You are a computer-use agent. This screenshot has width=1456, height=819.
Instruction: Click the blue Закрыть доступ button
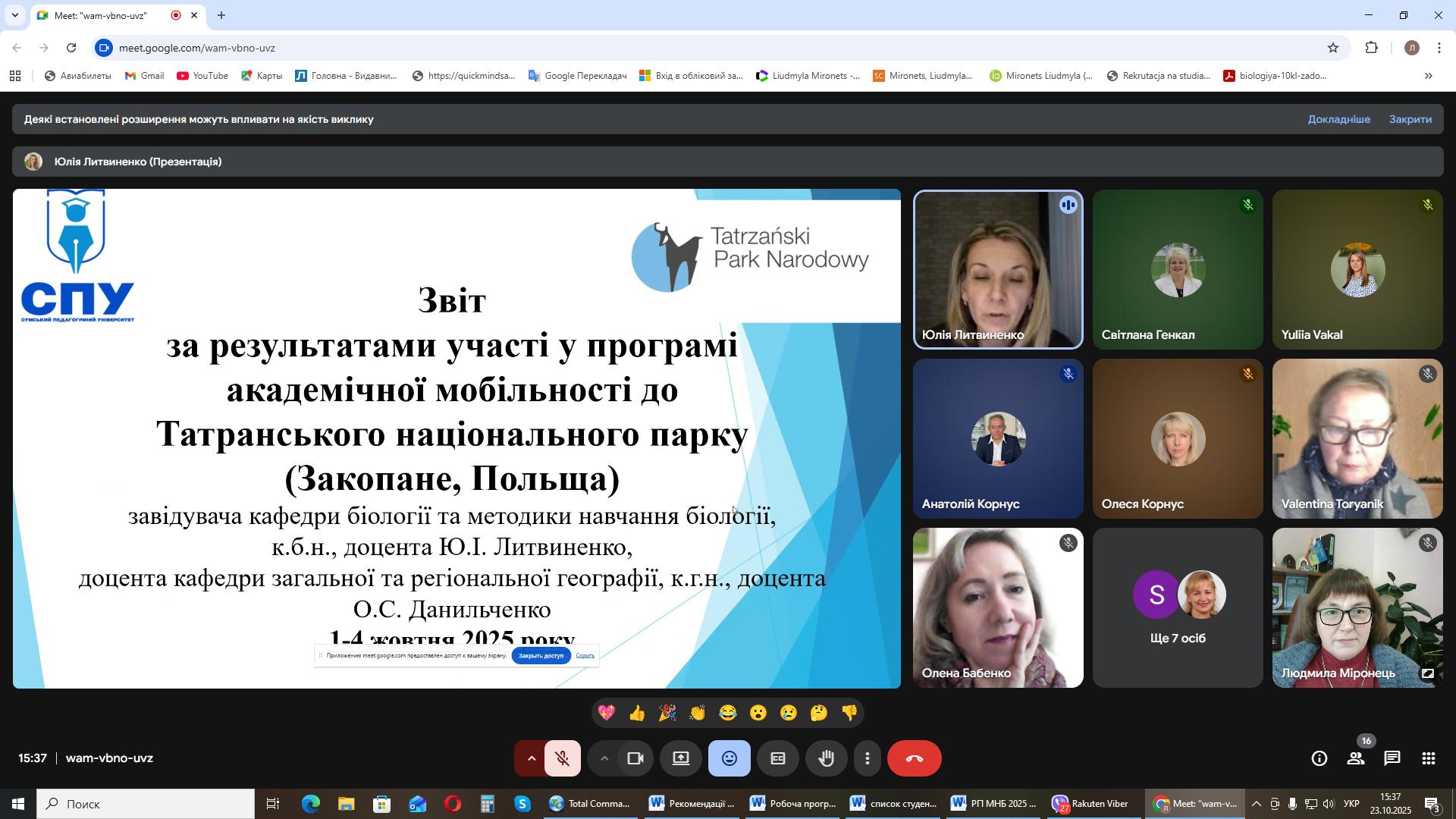[x=541, y=656]
